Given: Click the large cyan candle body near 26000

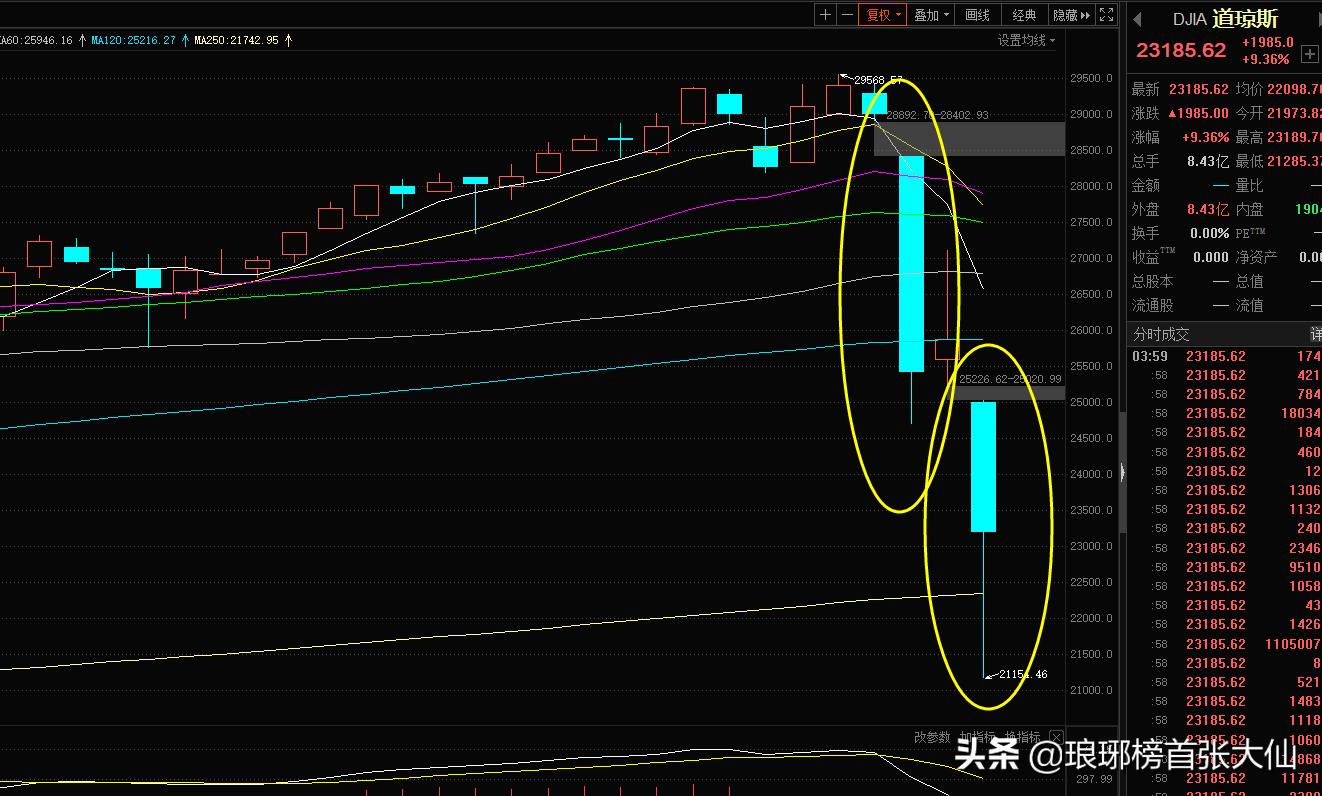Looking at the screenshot, I should [911, 264].
